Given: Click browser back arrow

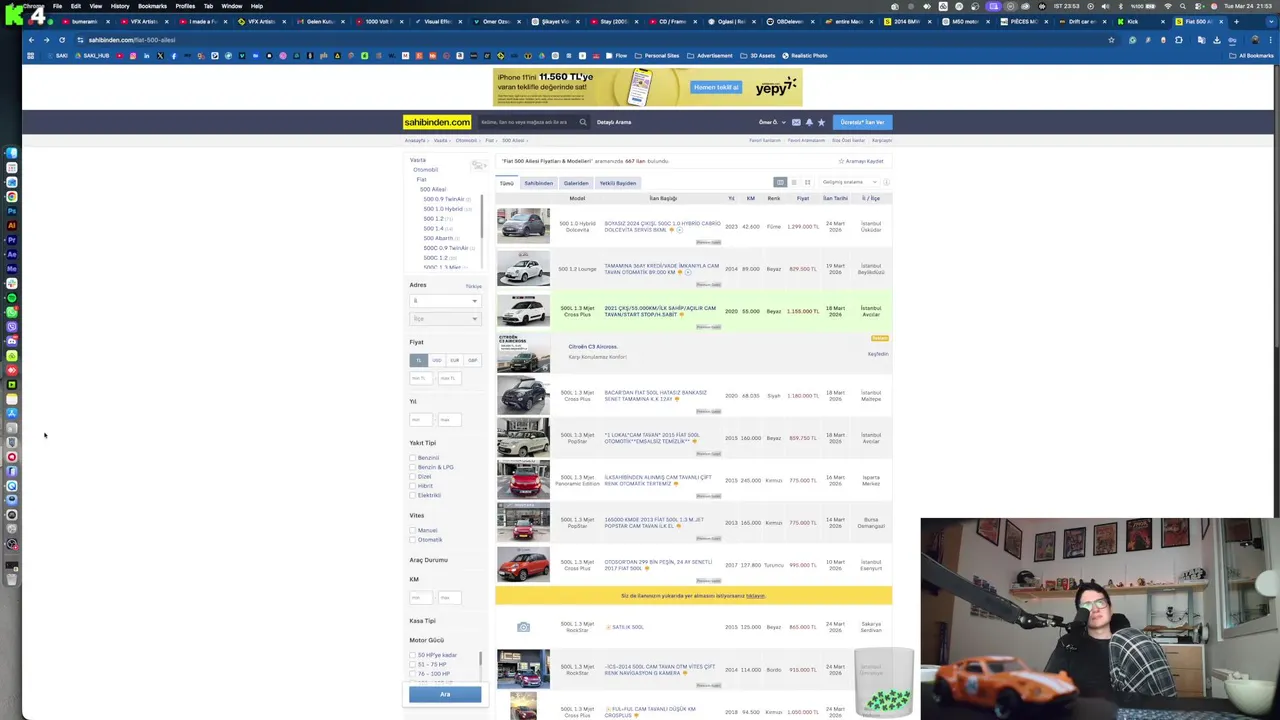Looking at the screenshot, I should [x=31, y=40].
